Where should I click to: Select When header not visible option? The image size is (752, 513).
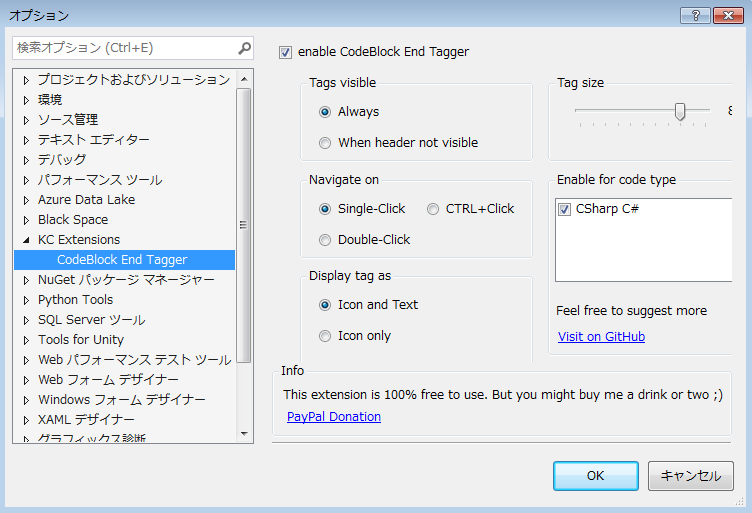click(325, 143)
